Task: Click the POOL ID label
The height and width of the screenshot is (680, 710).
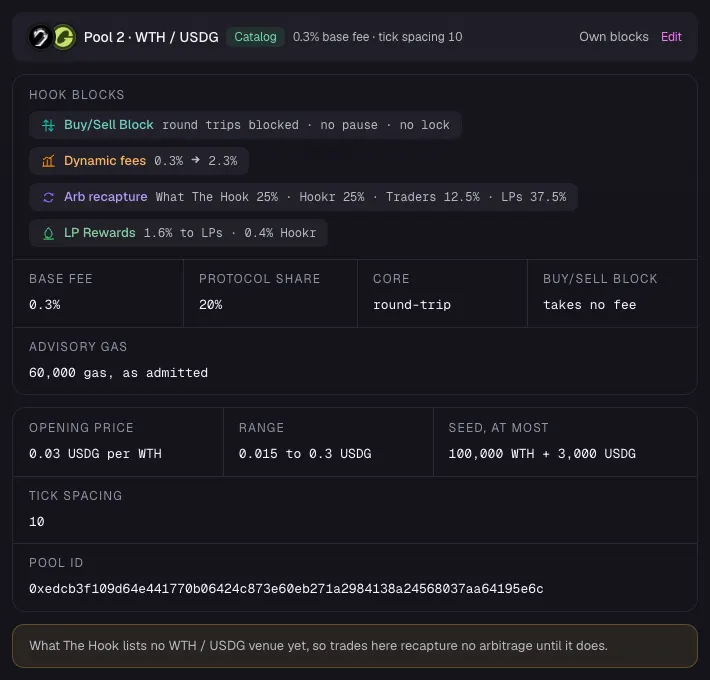Action: click(x=56, y=563)
